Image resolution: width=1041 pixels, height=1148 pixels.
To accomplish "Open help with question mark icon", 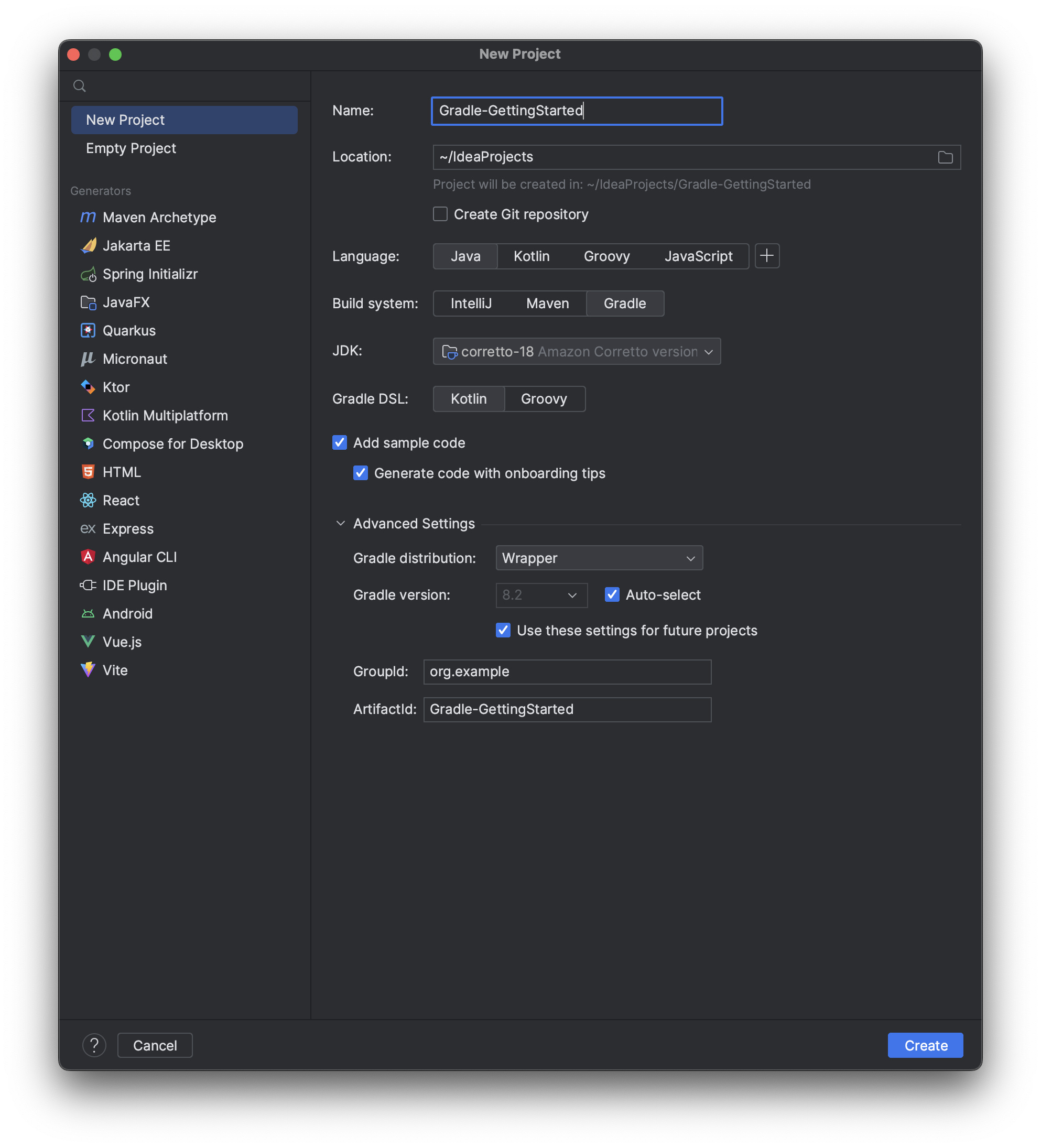I will pos(94,1045).
